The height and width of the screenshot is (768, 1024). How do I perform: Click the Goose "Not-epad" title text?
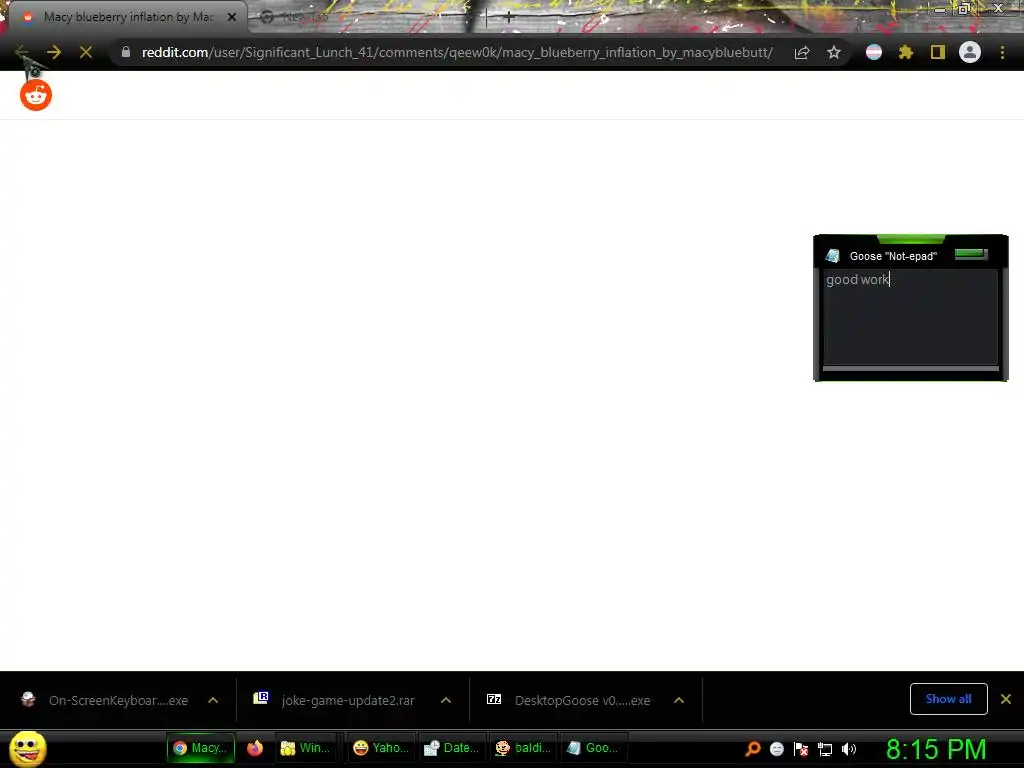[x=893, y=256]
